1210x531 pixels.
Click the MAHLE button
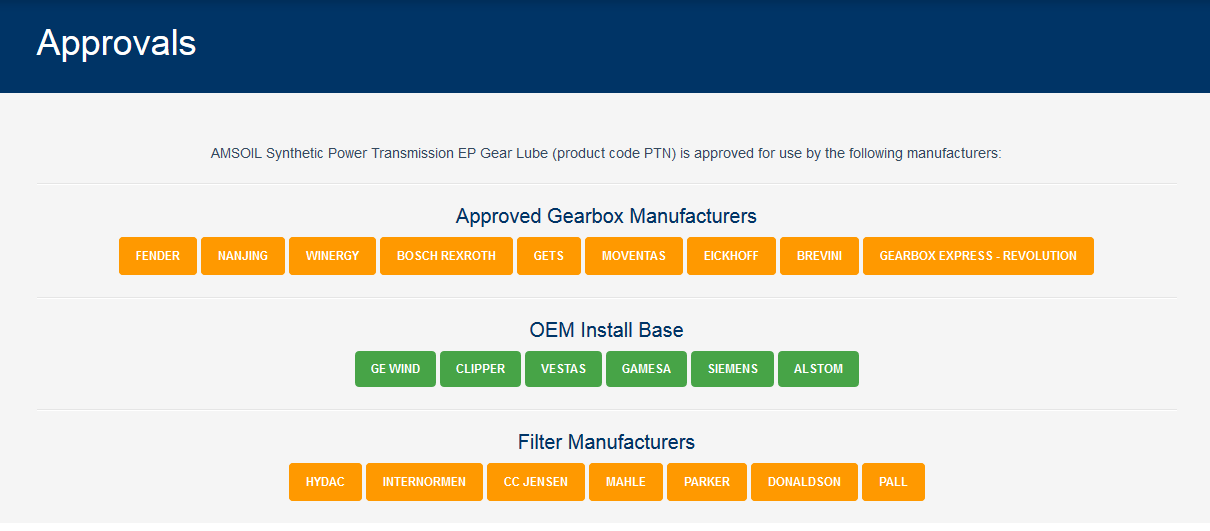[625, 481]
